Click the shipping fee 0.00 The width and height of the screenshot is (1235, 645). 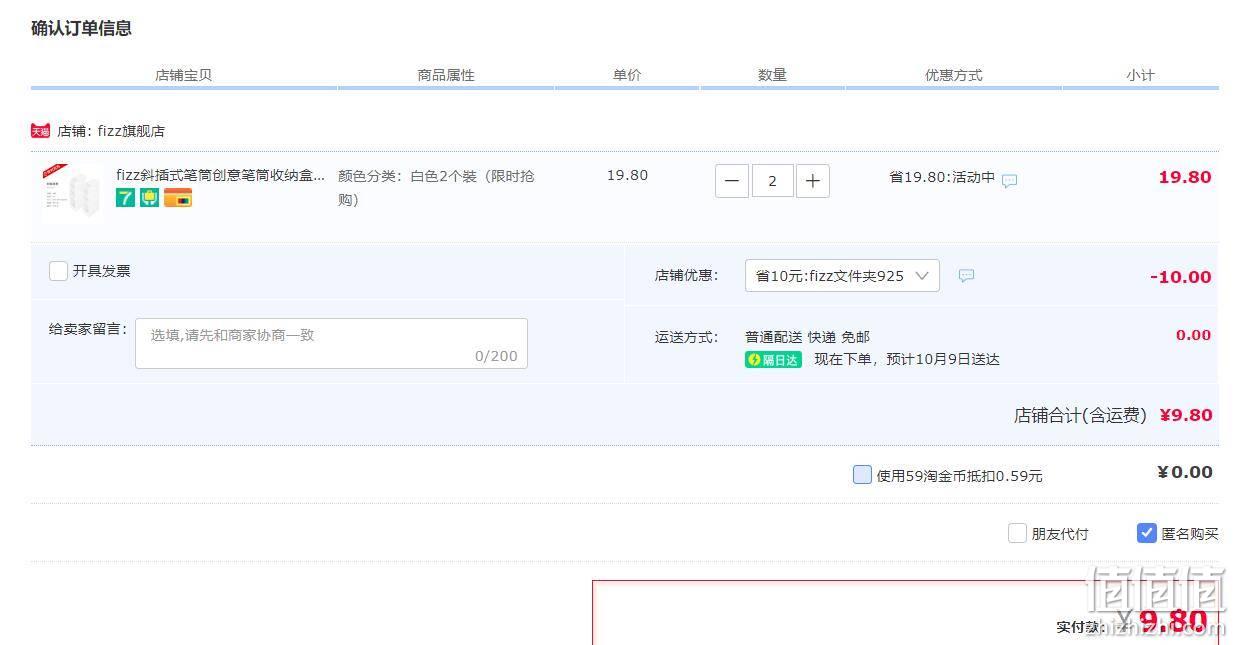pos(1193,335)
